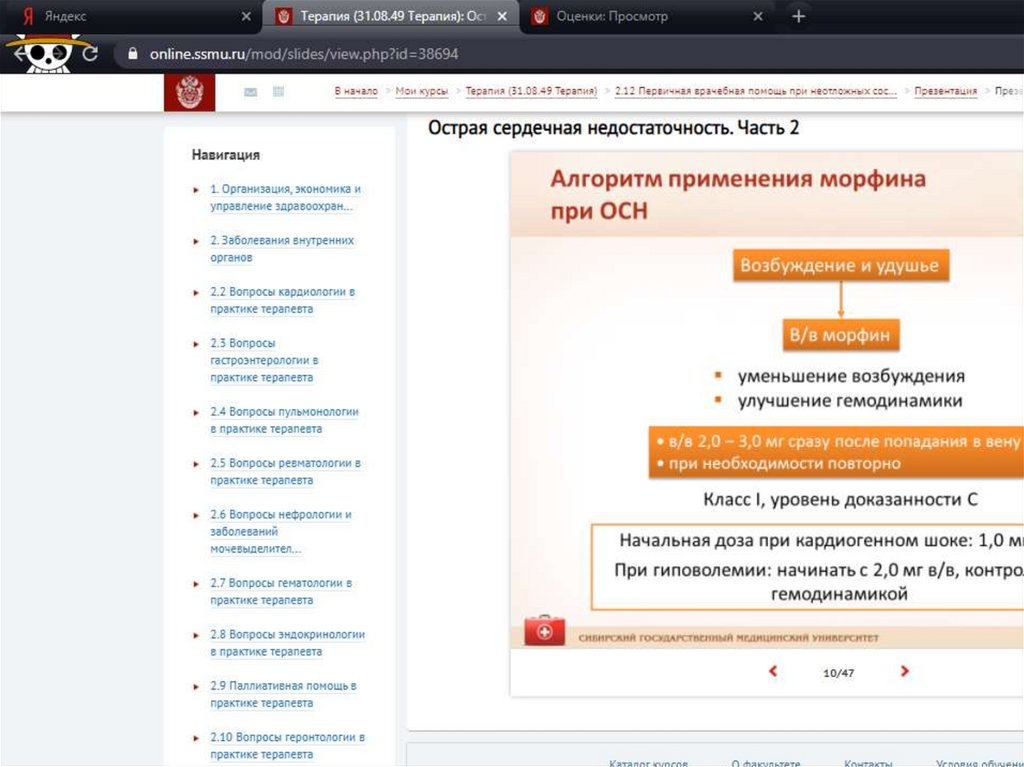Focus the online.ssmu.ru address bar
1024x767 pixels.
pos(304,54)
